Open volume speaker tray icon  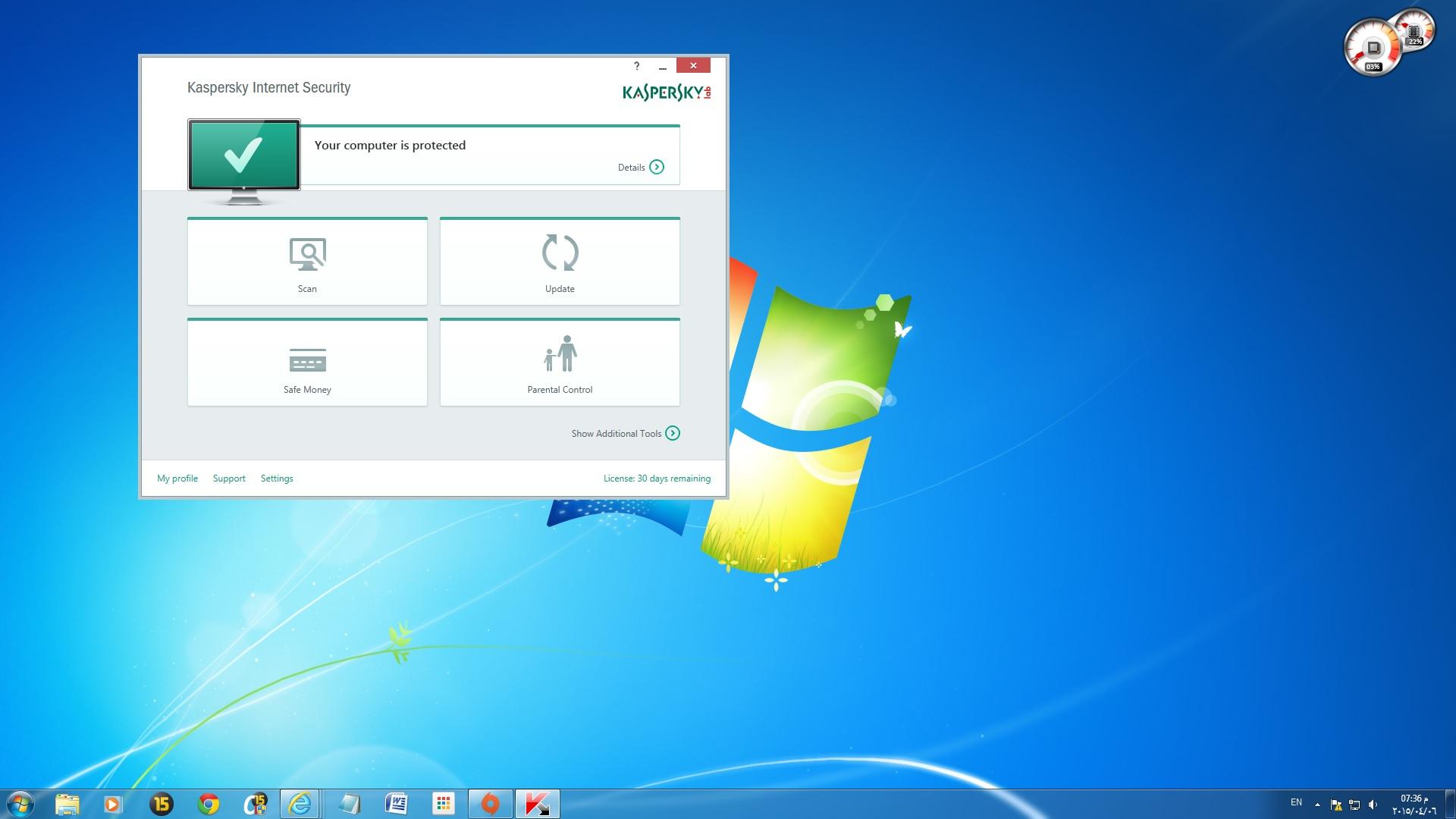(1373, 805)
